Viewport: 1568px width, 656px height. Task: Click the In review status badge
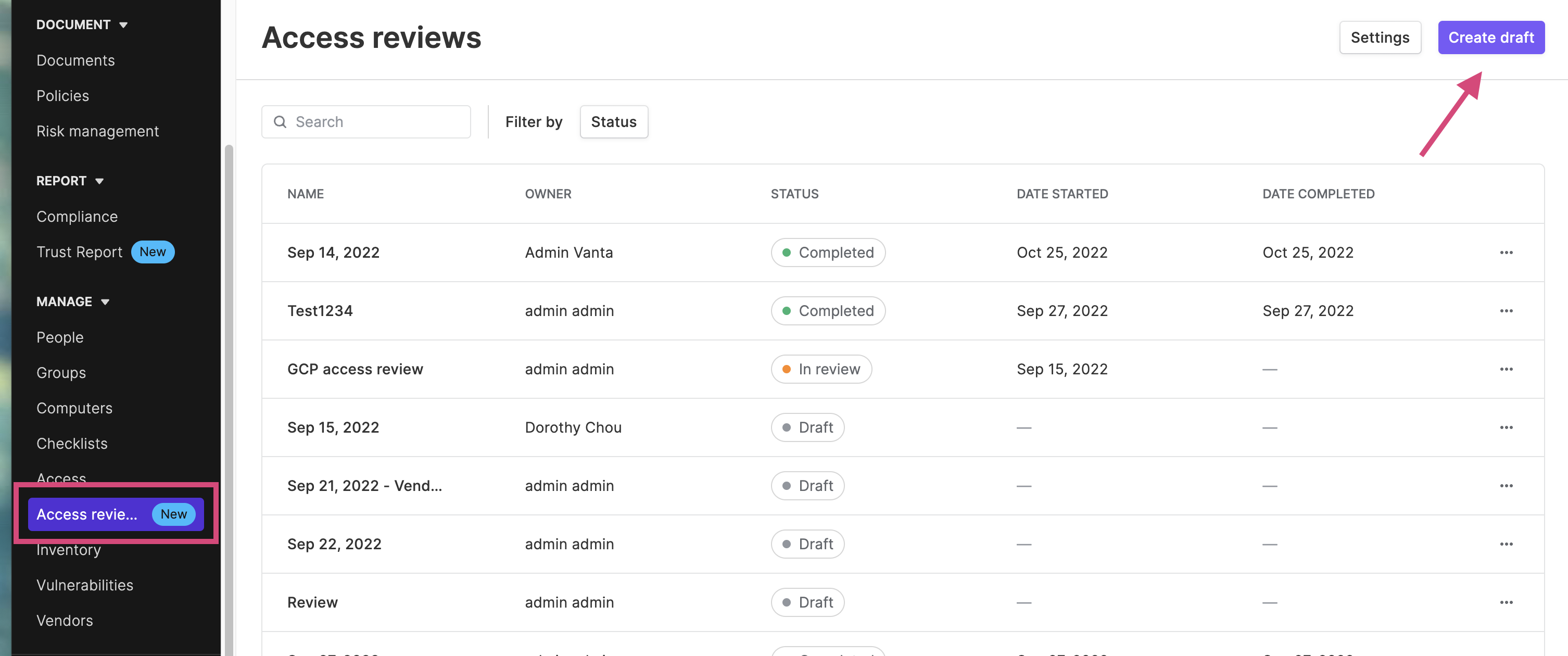click(x=821, y=369)
